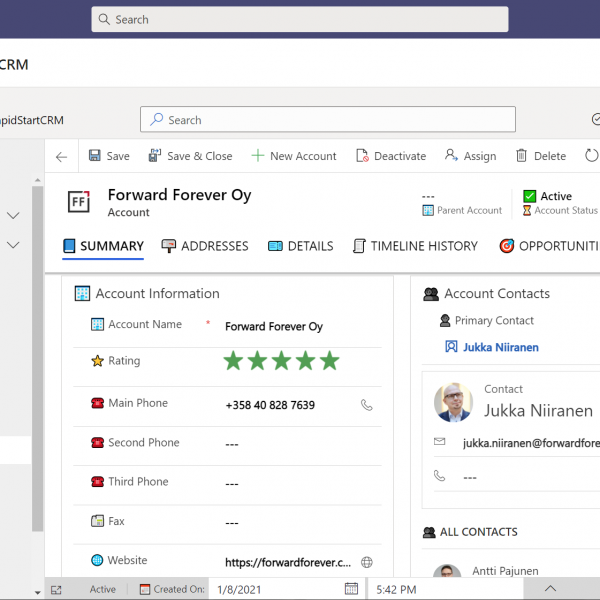The width and height of the screenshot is (600, 600).
Task: Click sidebar scroll-down arrow
Action: coord(38,592)
